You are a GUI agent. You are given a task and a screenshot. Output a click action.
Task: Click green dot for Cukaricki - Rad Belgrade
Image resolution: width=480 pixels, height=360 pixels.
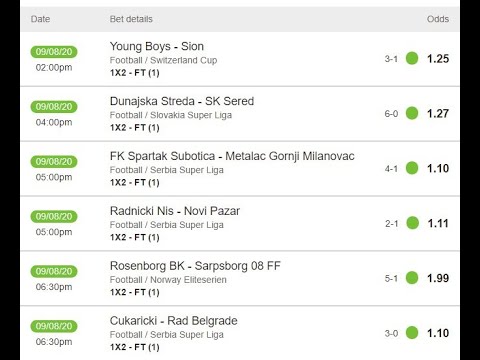(412, 333)
